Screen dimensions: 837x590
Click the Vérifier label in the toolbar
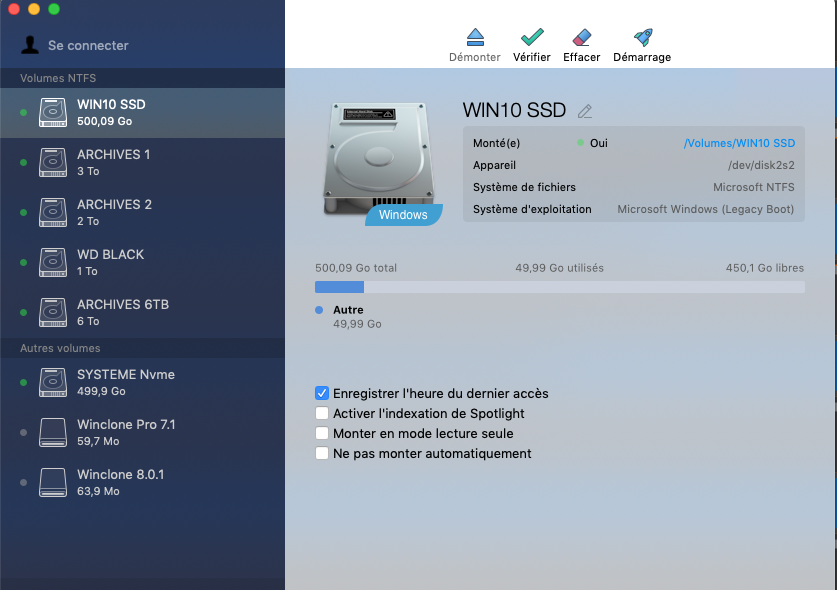(x=532, y=57)
